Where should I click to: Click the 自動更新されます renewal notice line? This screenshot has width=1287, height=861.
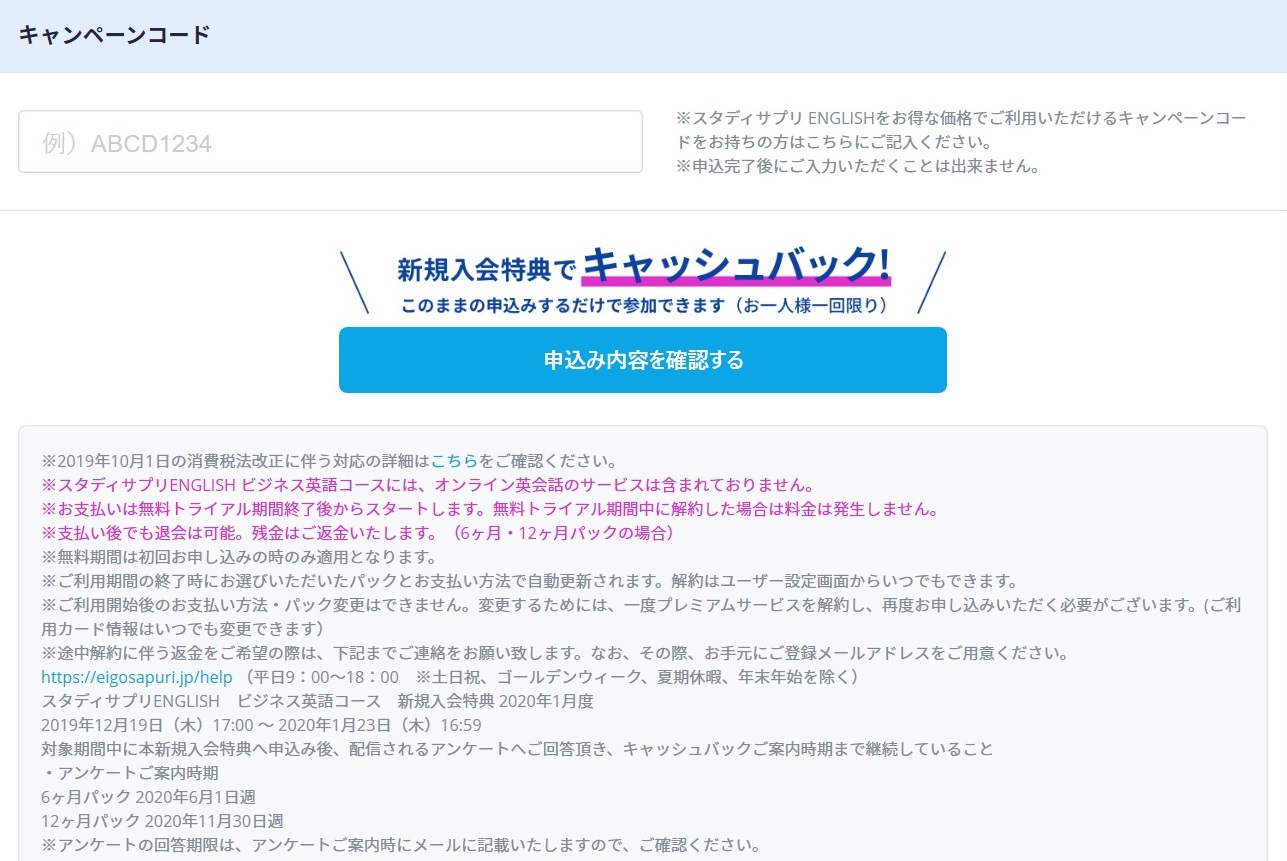tap(530, 581)
